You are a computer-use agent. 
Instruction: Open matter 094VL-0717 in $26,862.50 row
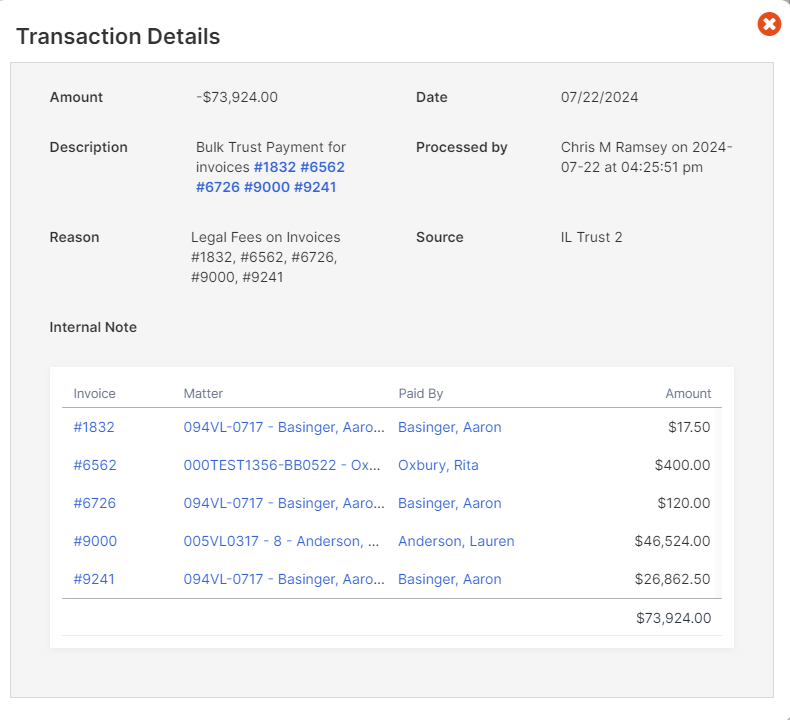pyautogui.click(x=284, y=579)
